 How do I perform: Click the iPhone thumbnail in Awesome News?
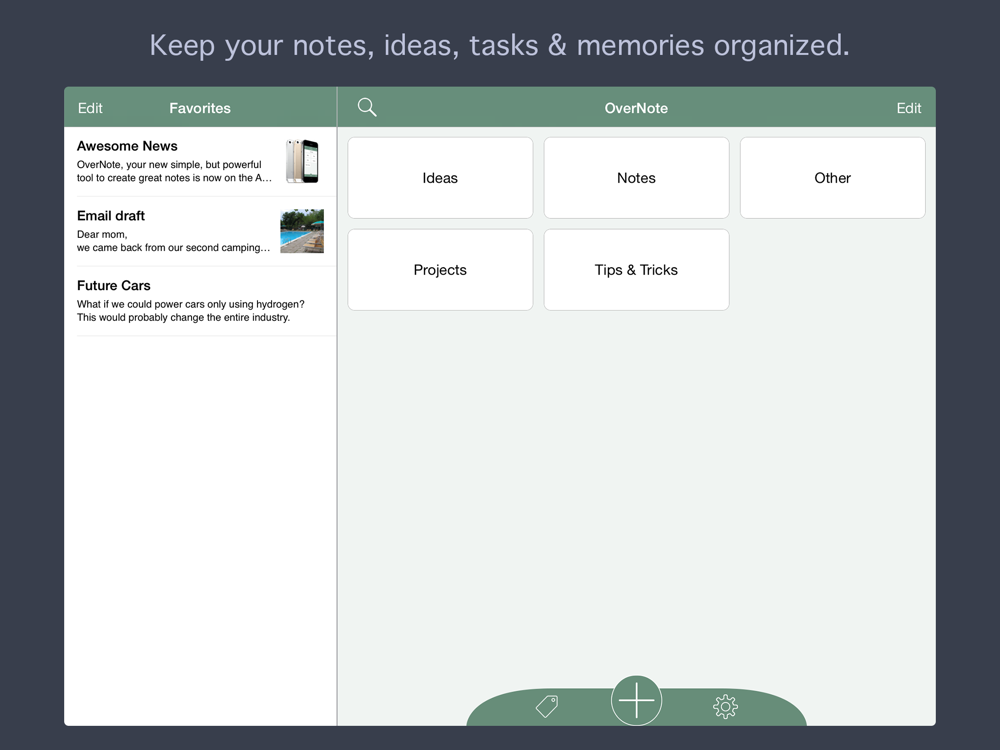pos(302,161)
